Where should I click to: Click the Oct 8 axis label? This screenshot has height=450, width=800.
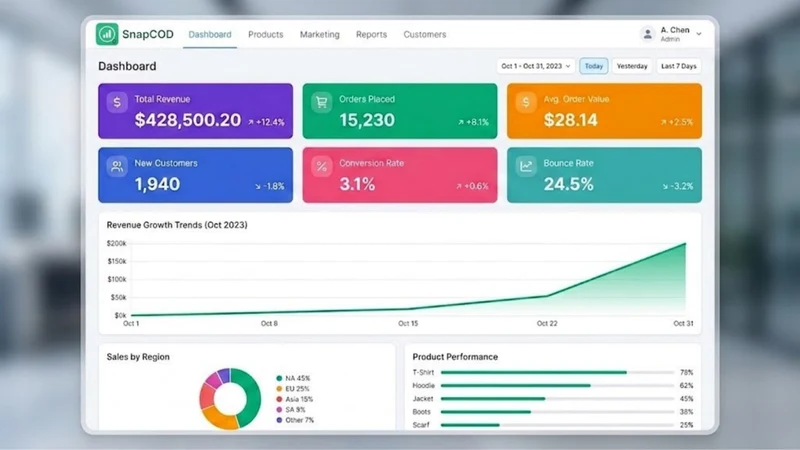tap(269, 323)
